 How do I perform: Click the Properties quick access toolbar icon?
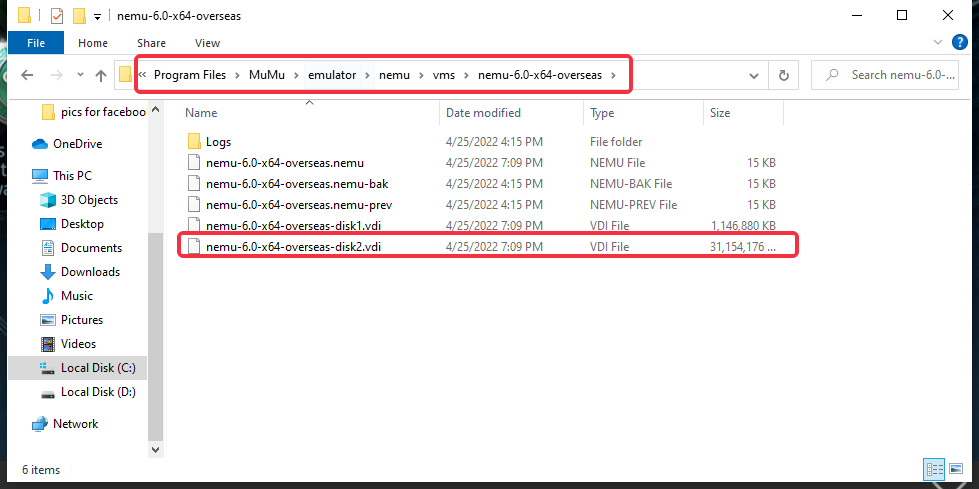(x=56, y=16)
